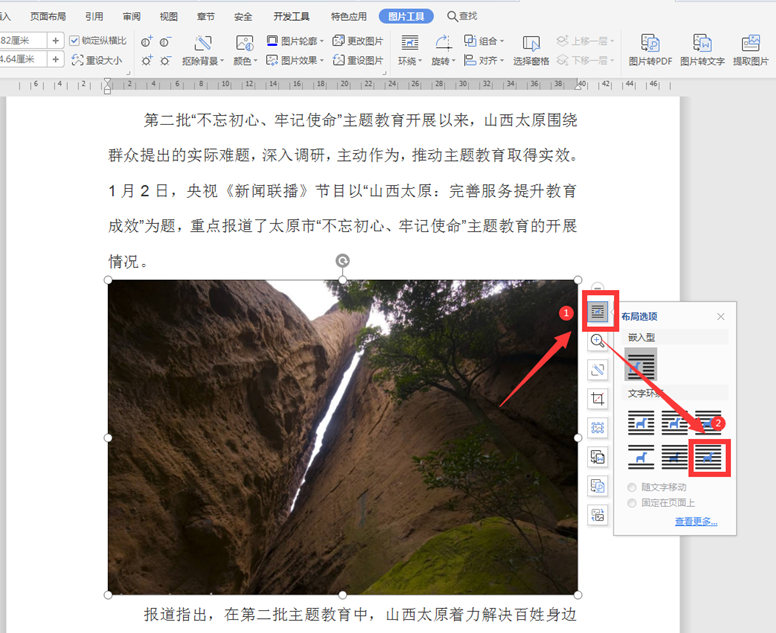
Task: Select the 嵌入型 inline layout thumbnail
Action: tap(641, 364)
